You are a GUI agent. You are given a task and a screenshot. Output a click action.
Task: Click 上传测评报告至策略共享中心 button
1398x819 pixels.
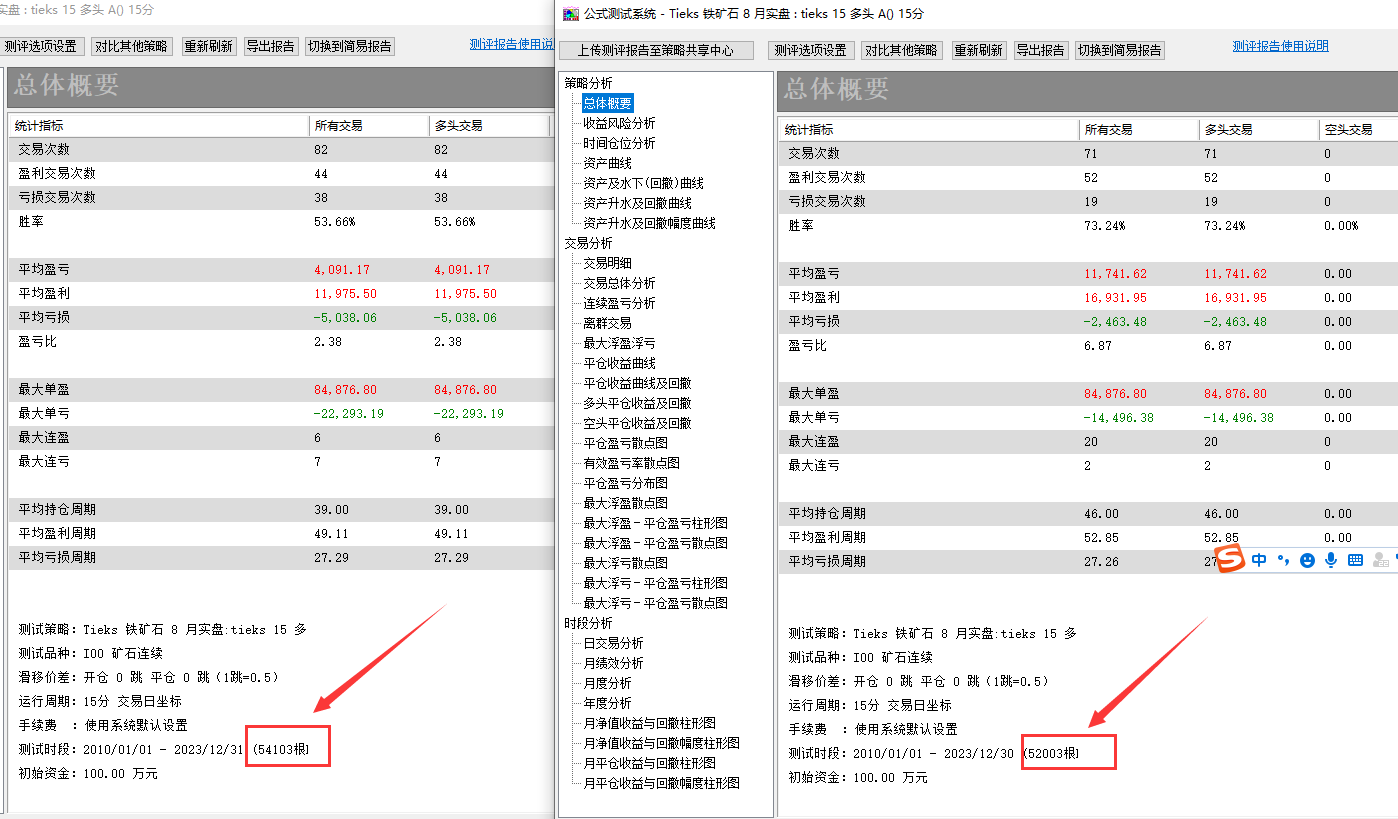pos(656,50)
